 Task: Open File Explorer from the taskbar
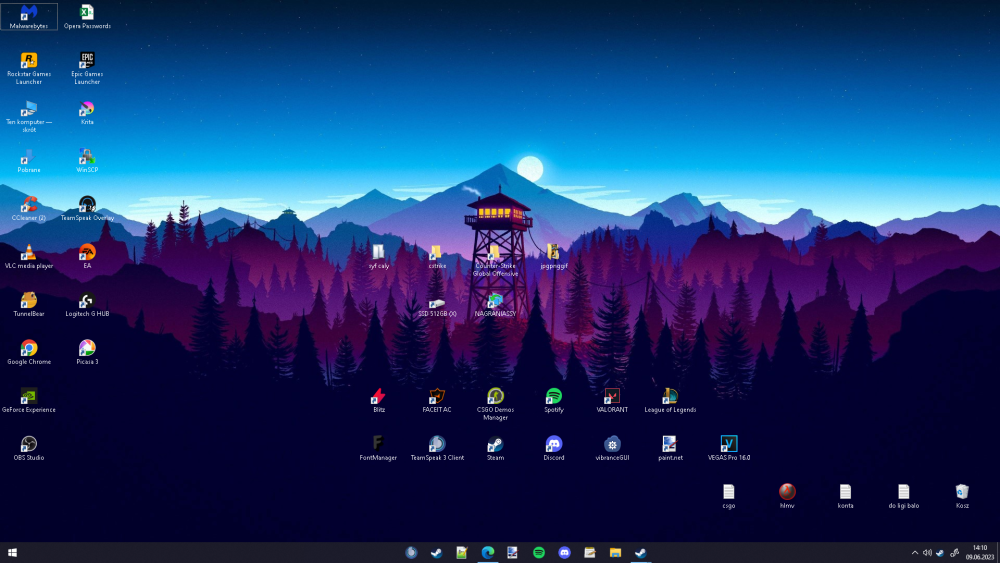(615, 553)
